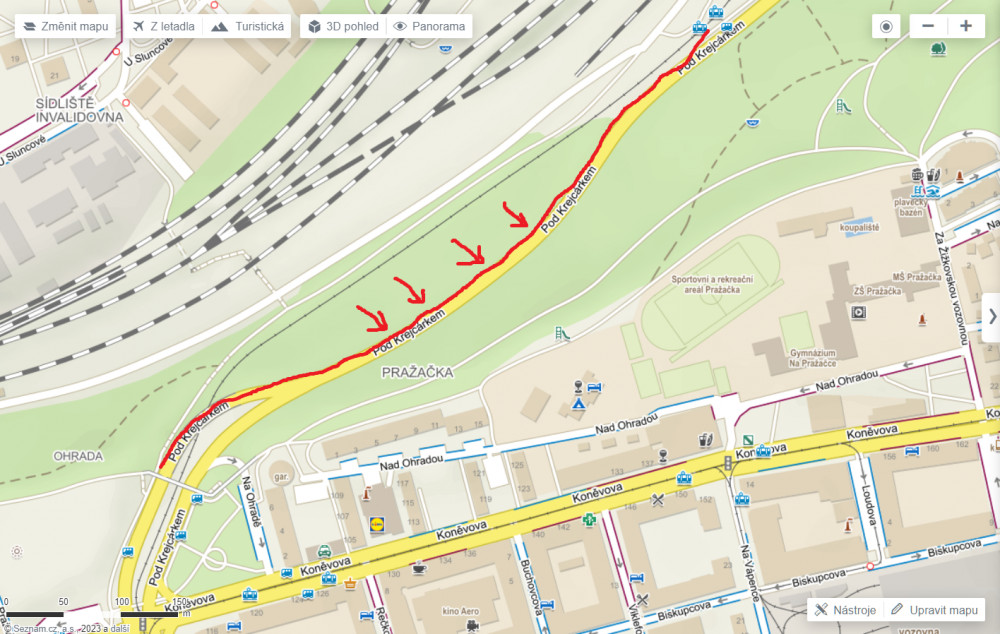Switch to Turistická map layer
The image size is (1000, 634).
(247, 26)
